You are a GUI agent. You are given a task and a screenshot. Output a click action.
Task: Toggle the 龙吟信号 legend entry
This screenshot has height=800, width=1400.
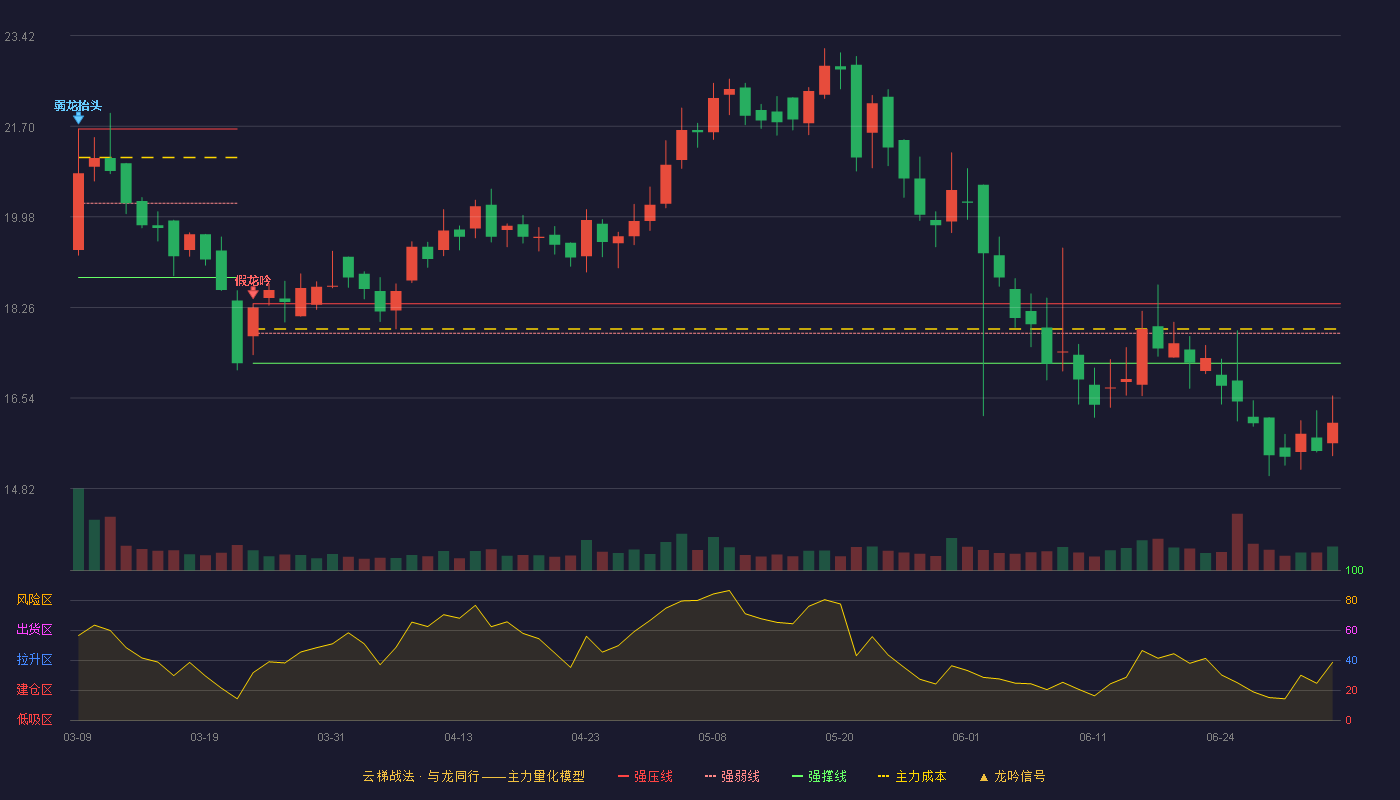pyautogui.click(x=1011, y=776)
